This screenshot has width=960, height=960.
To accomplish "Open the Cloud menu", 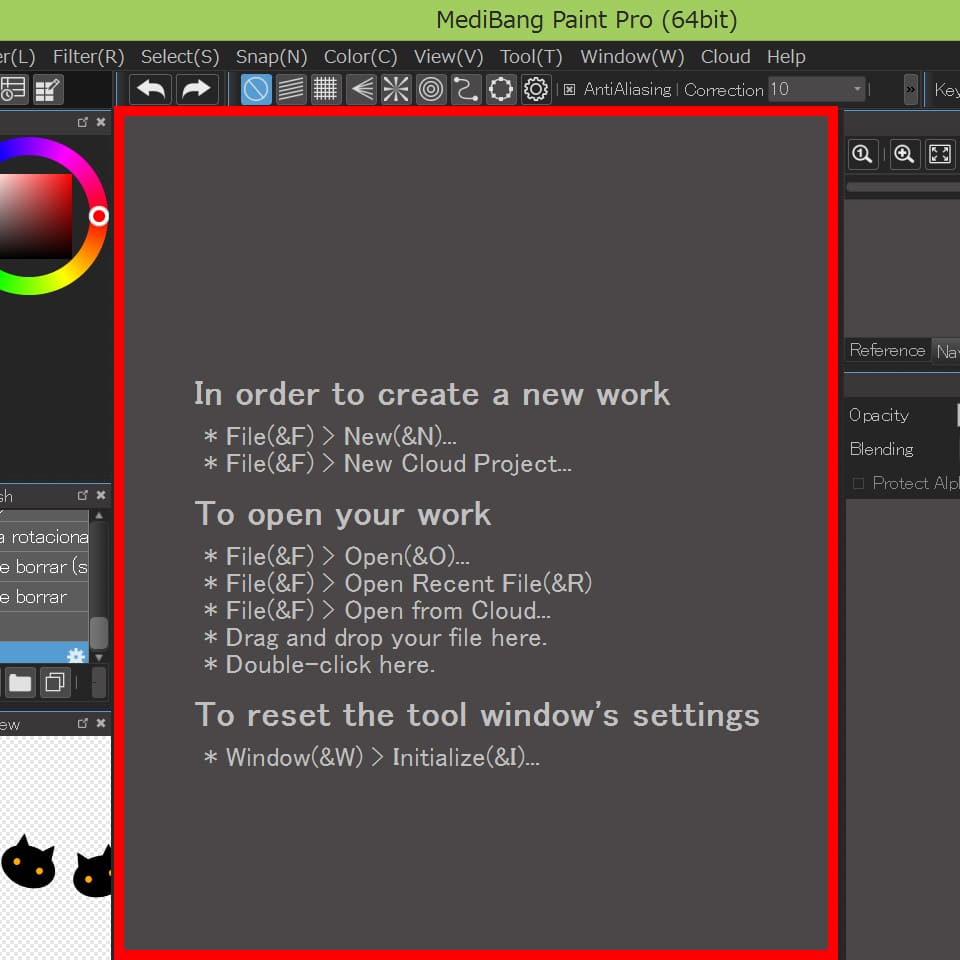I will (726, 57).
